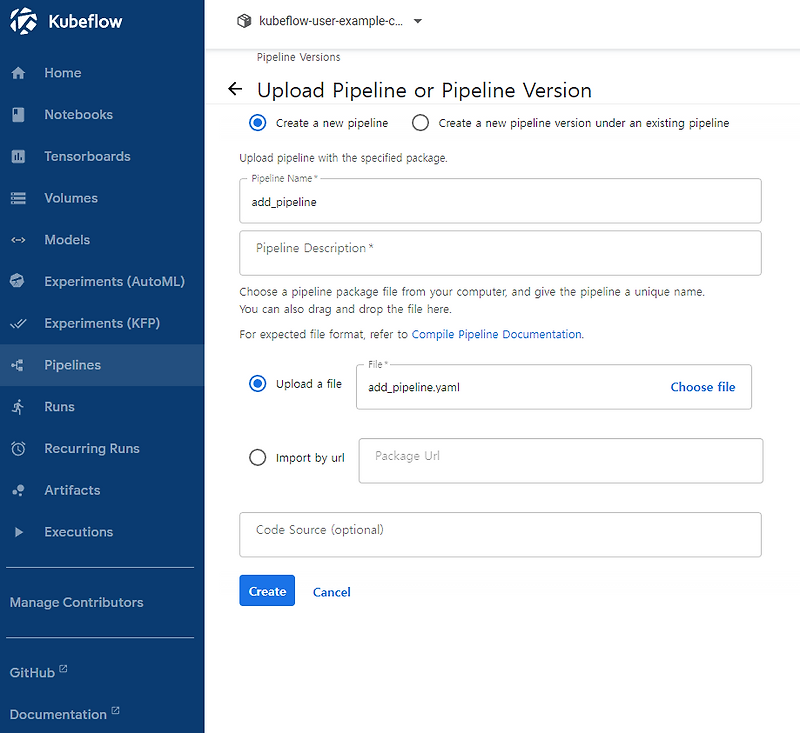Open Tensorboards via its chart icon
Screen dimensions: 800x733
18,157
